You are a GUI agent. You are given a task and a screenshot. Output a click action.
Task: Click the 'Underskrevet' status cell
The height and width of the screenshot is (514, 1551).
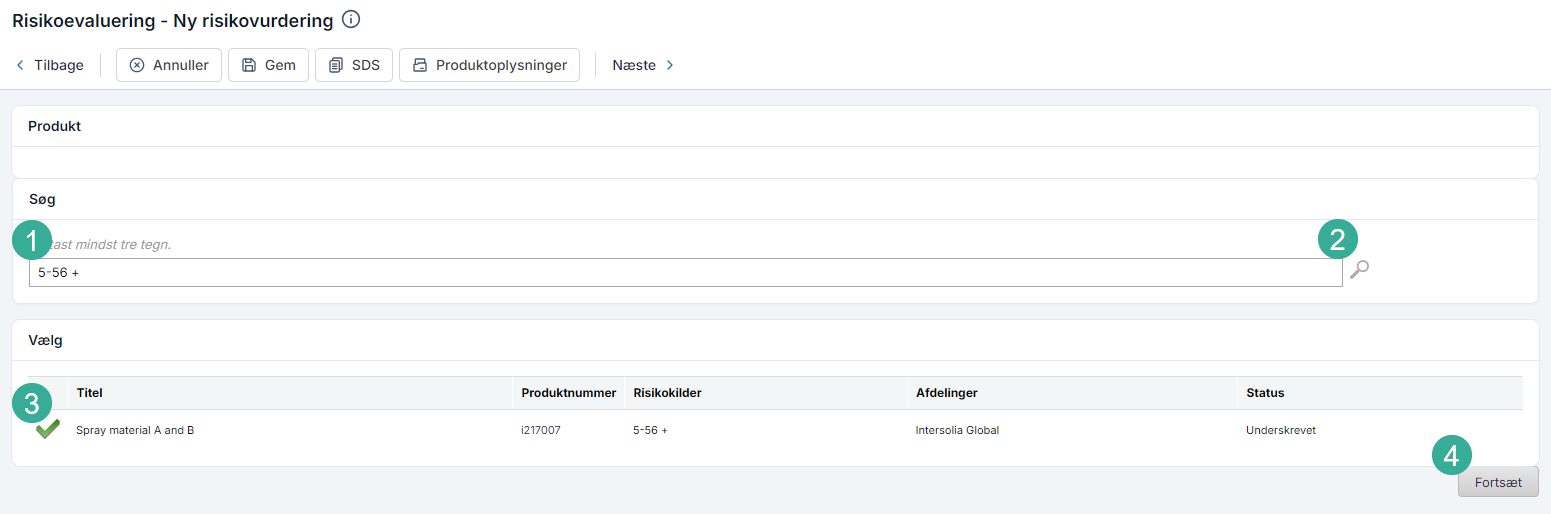[1281, 430]
